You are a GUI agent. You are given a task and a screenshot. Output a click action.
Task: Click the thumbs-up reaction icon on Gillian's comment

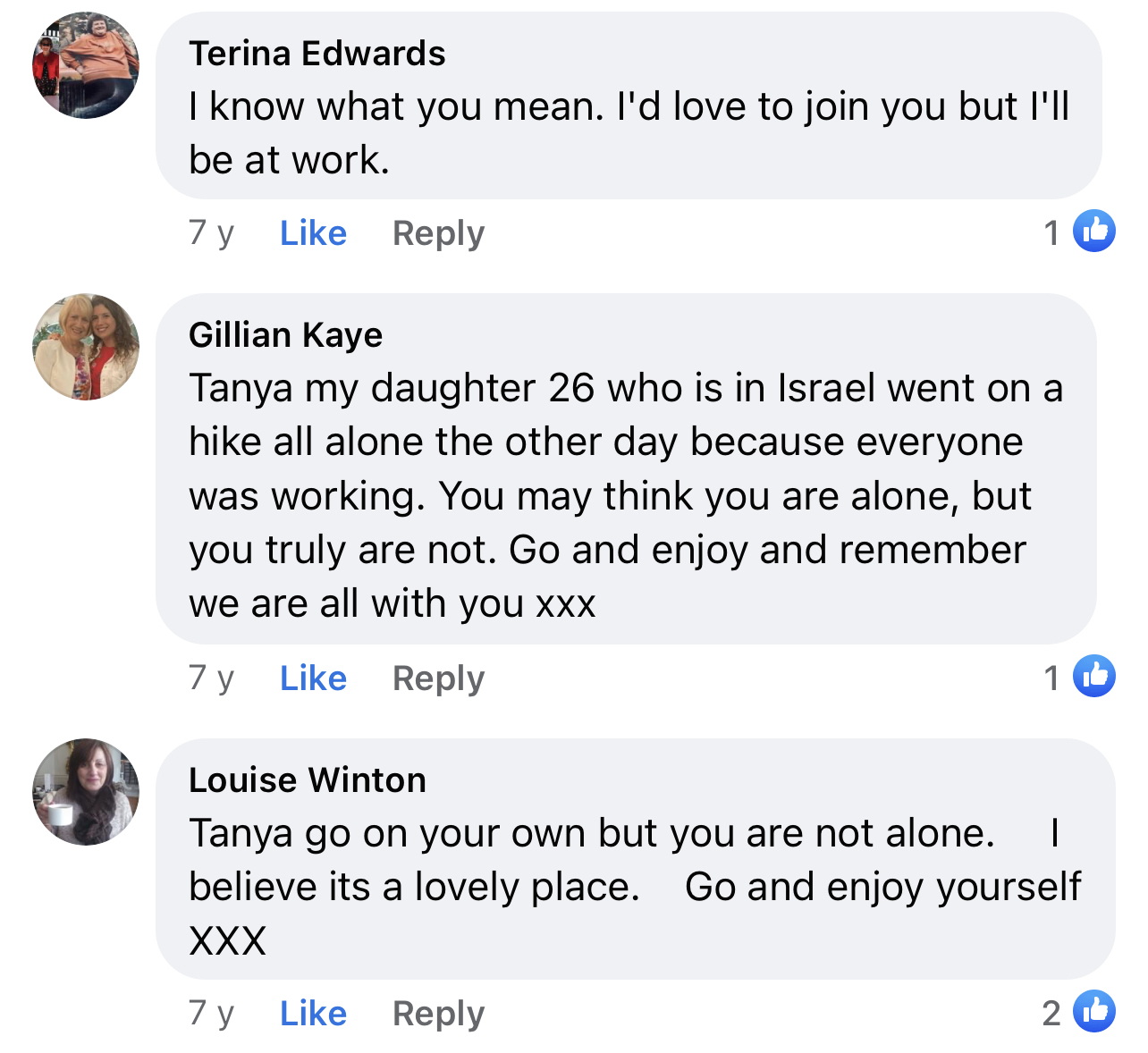[1093, 676]
